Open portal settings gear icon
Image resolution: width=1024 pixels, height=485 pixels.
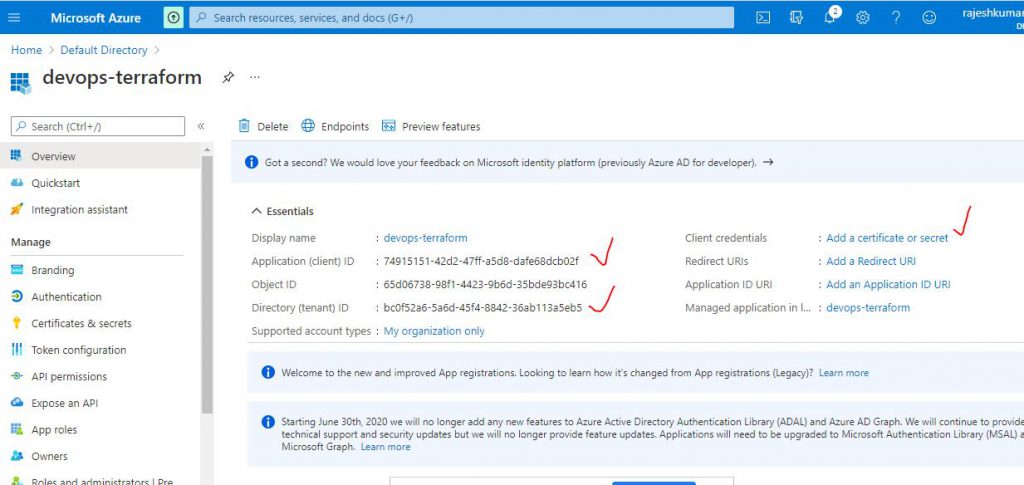[x=863, y=18]
